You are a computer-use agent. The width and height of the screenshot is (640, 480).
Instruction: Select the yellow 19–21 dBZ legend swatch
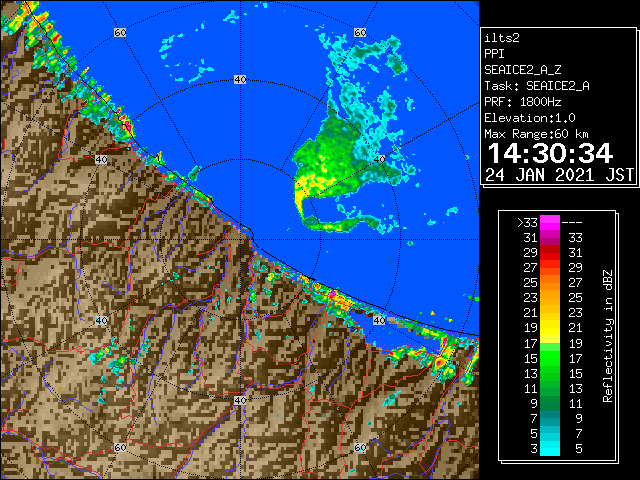(550, 328)
